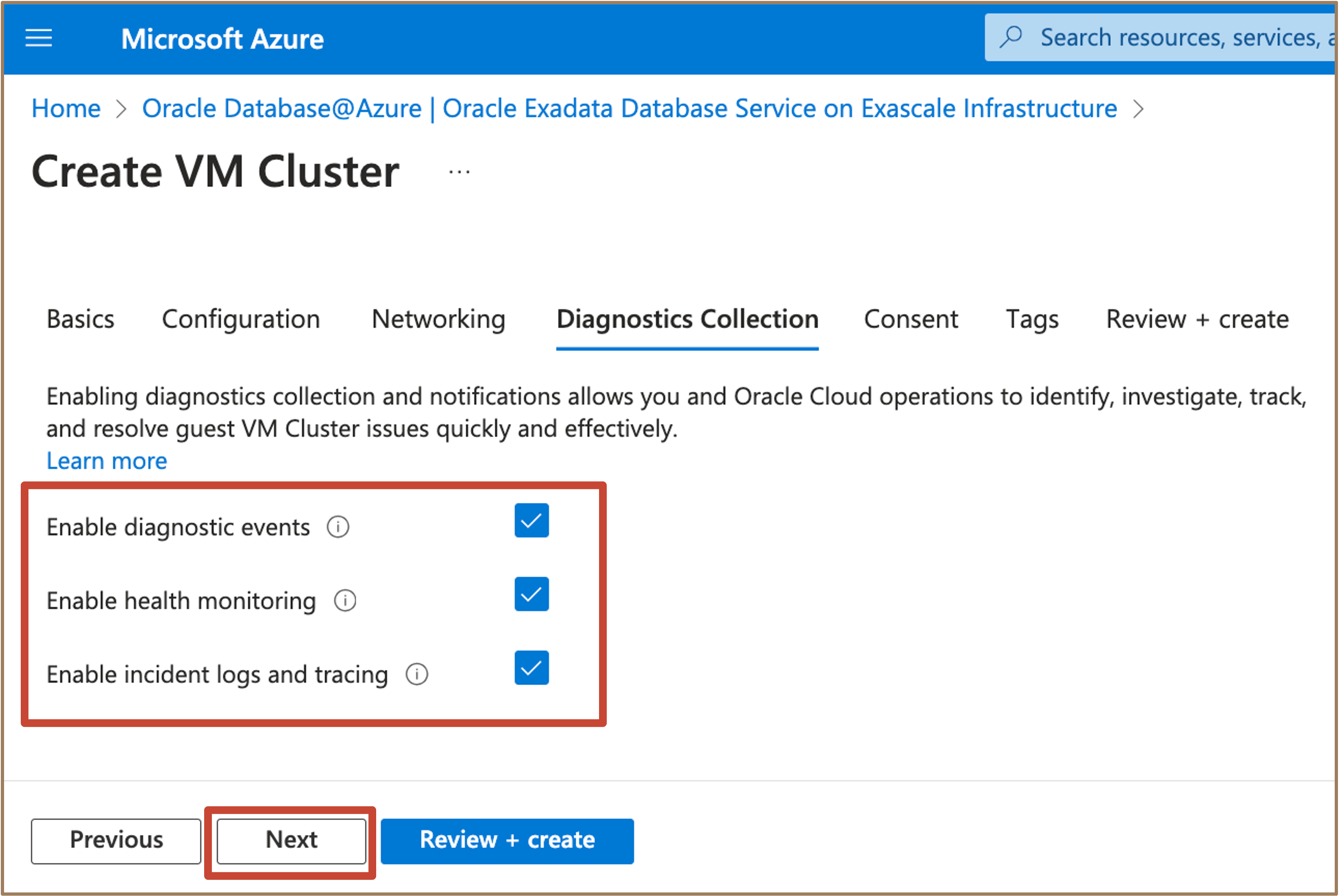Open the Tags tab
This screenshot has height=896, width=1340.
(1032, 319)
